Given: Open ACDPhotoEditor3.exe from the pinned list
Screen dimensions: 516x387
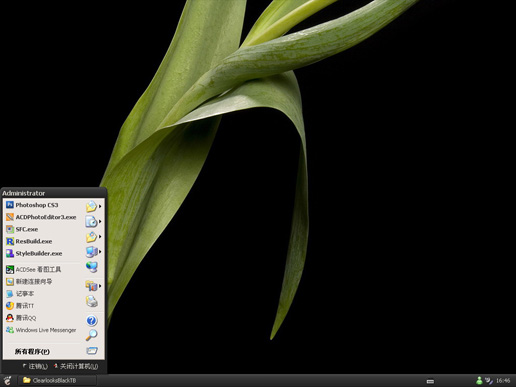Looking at the screenshot, I should click(41, 217).
